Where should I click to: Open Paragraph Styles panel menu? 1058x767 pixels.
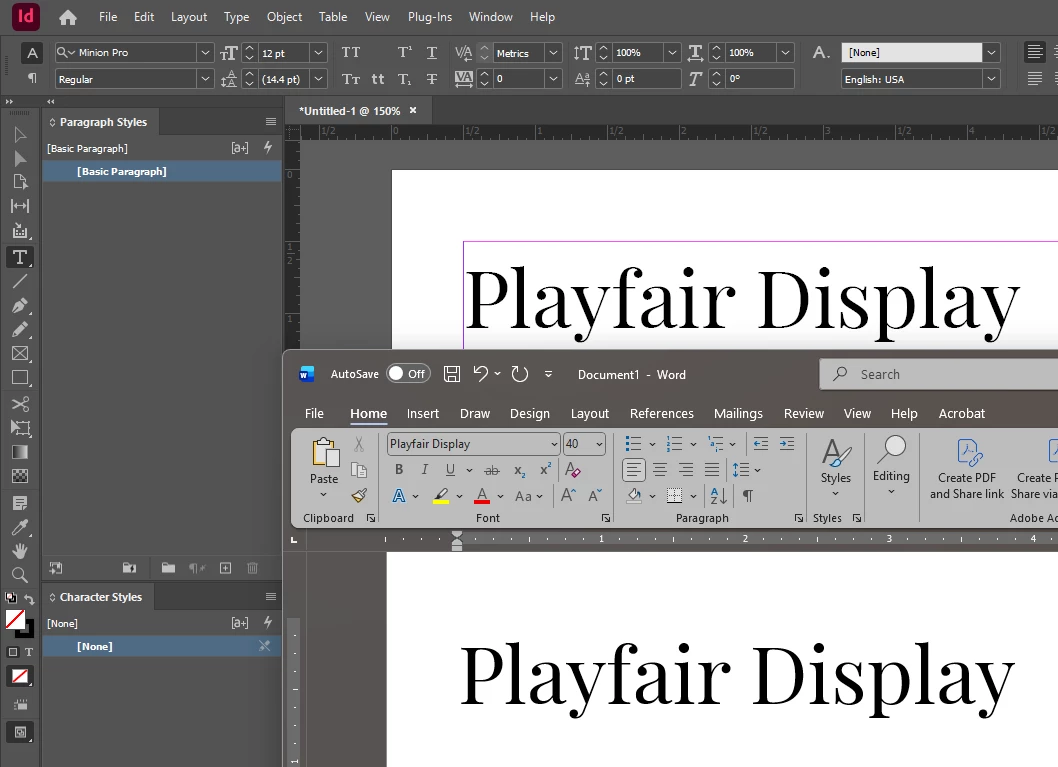tap(271, 122)
